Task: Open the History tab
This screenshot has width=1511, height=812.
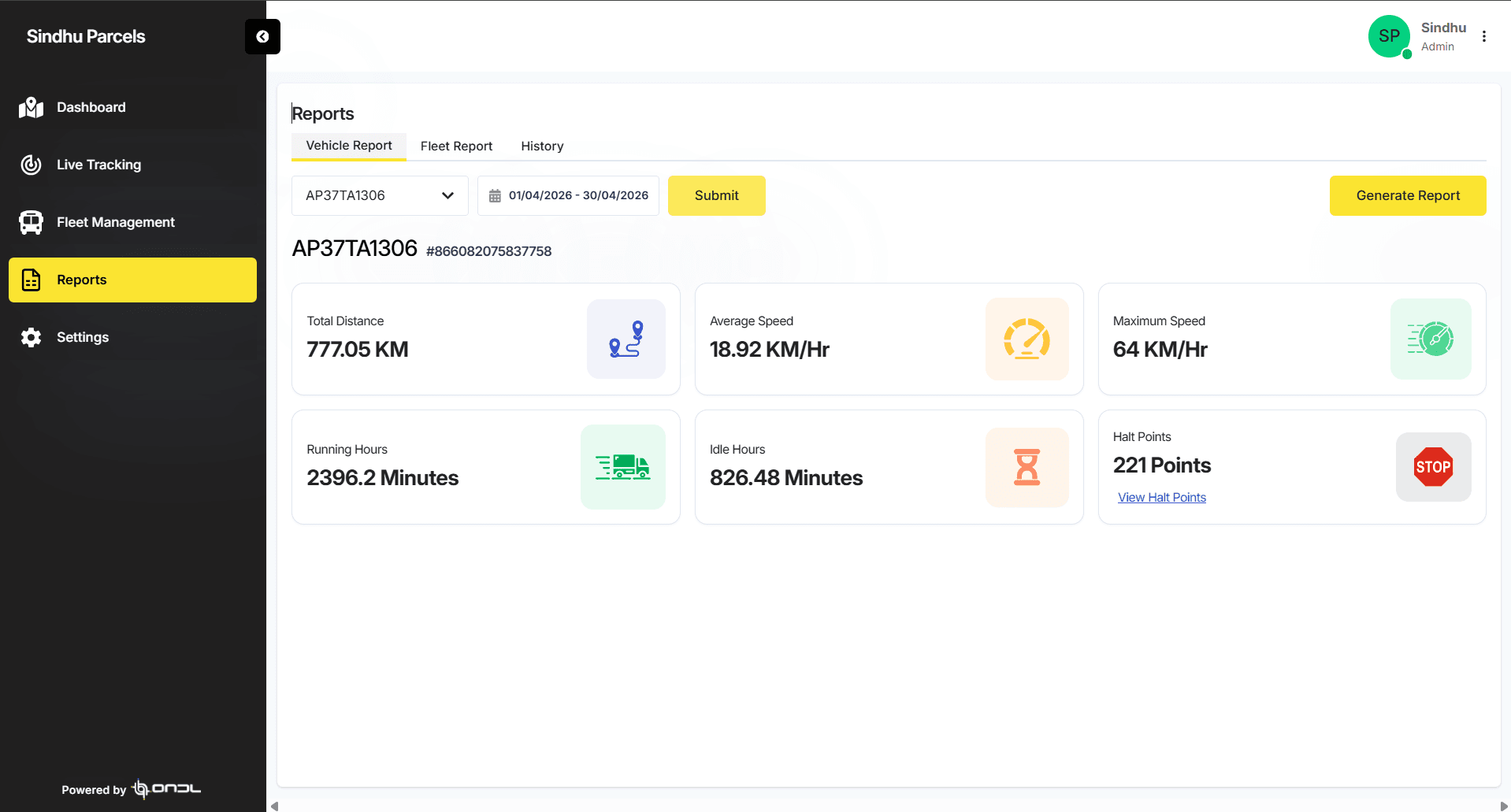Action: click(x=542, y=146)
